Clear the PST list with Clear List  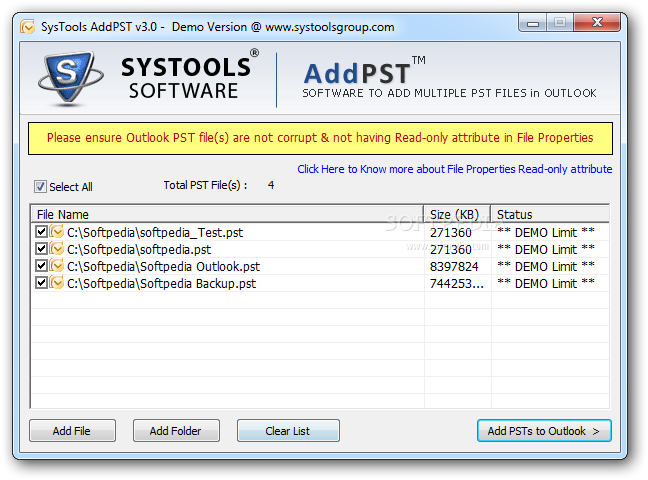[x=288, y=431]
